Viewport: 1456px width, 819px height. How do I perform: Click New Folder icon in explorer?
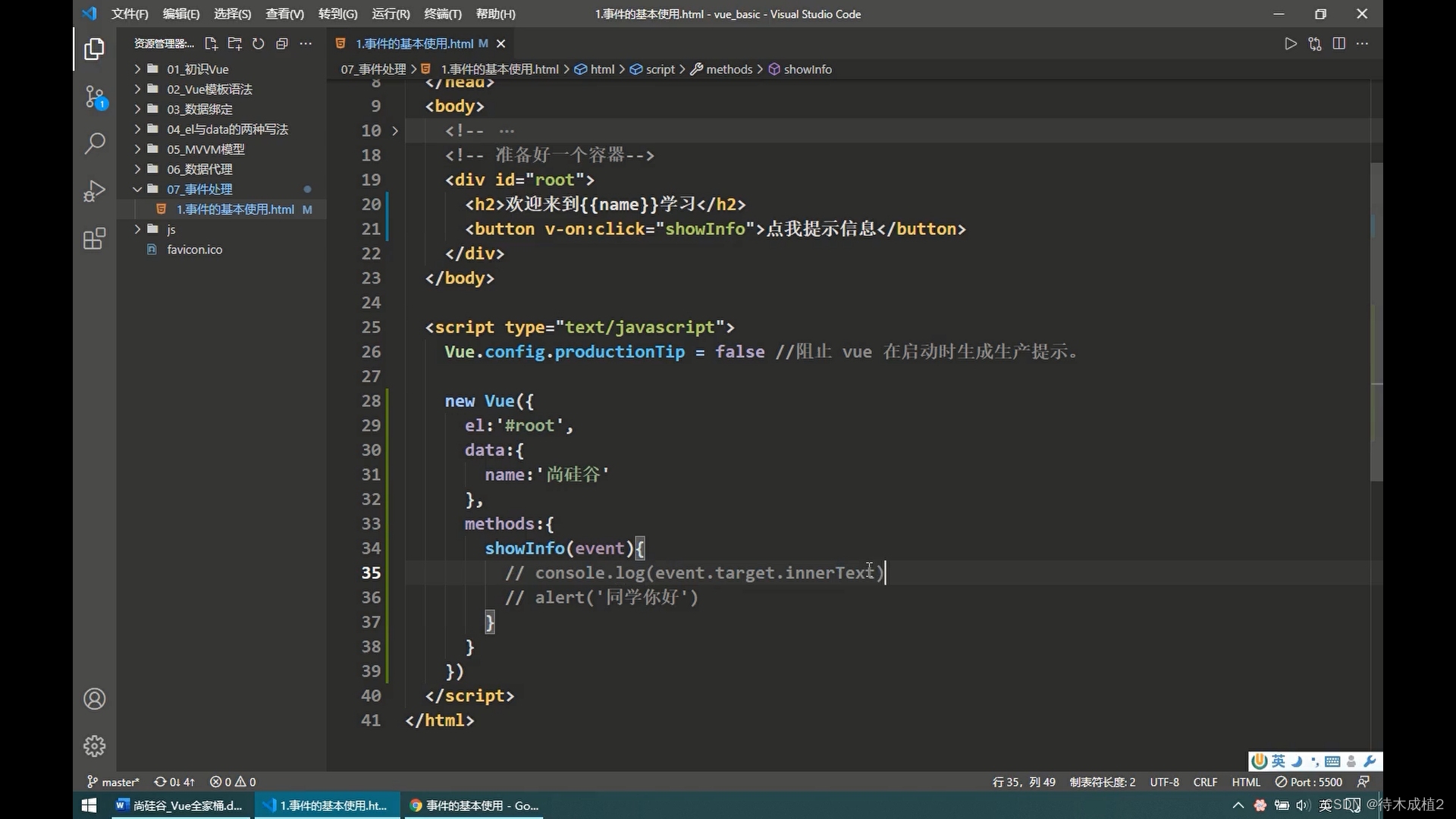(x=235, y=44)
